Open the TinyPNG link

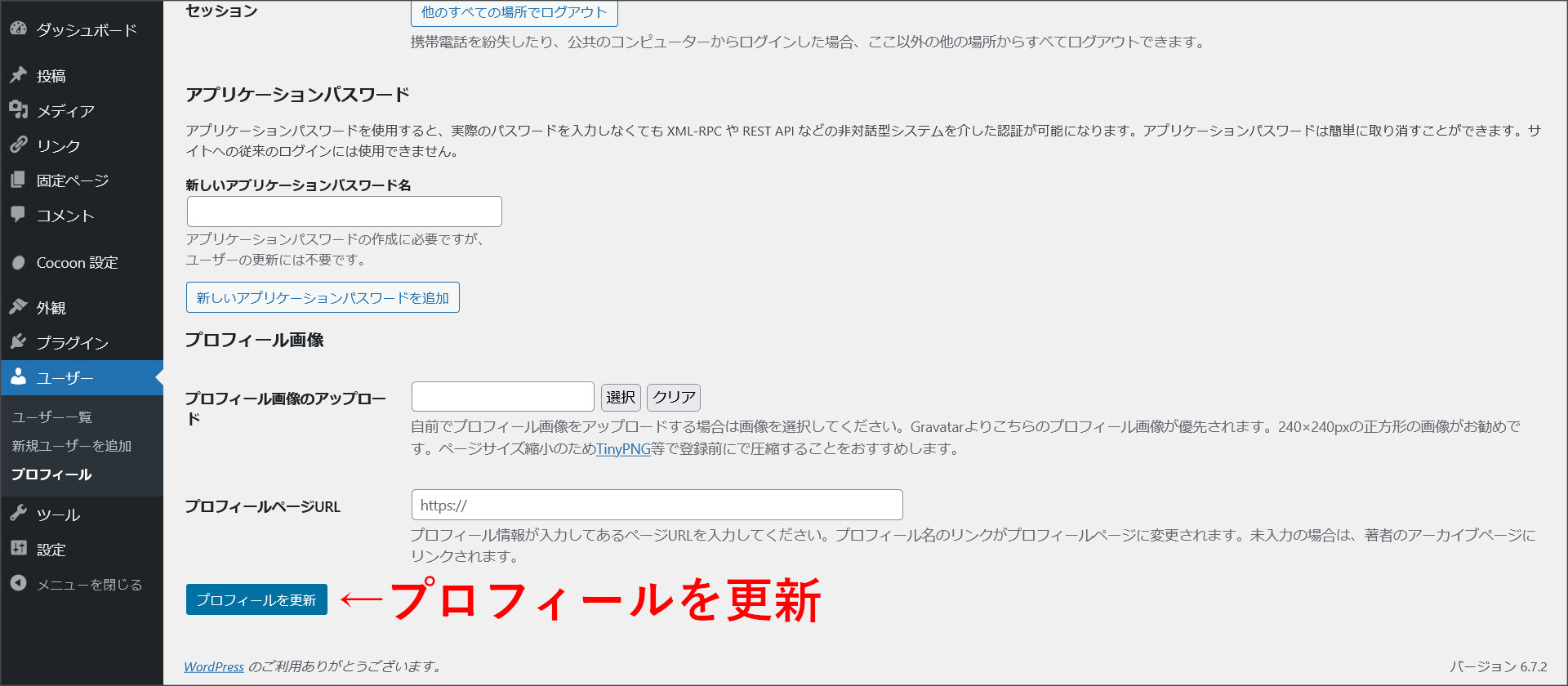point(623,448)
